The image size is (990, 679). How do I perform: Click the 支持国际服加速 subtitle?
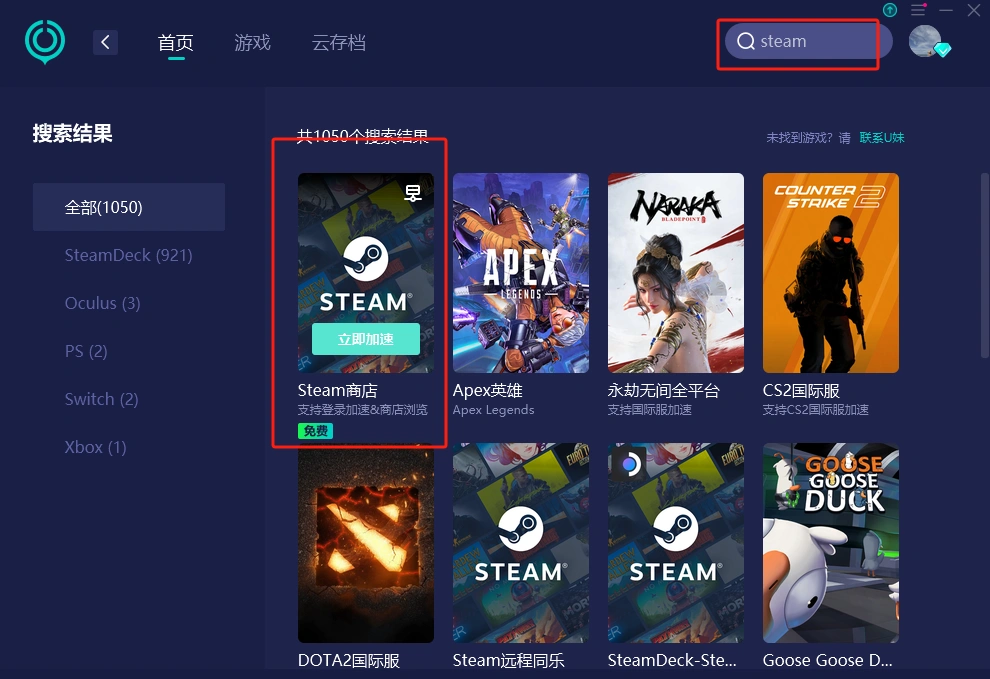(x=649, y=410)
